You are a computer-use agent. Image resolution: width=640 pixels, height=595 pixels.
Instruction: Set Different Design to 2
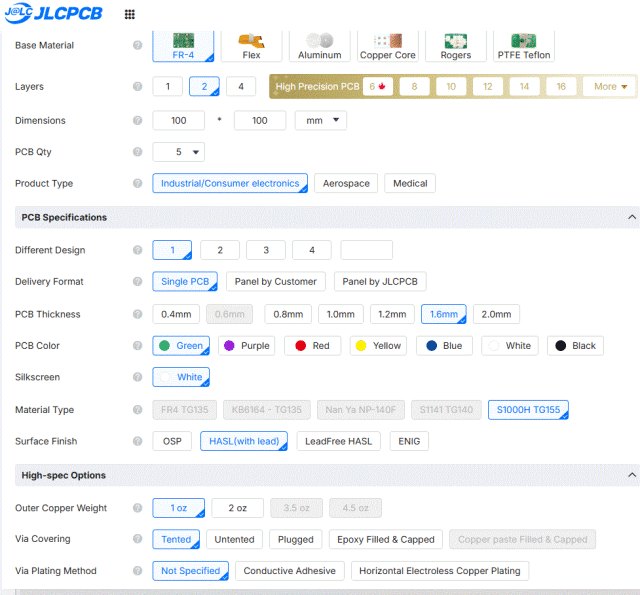[220, 250]
